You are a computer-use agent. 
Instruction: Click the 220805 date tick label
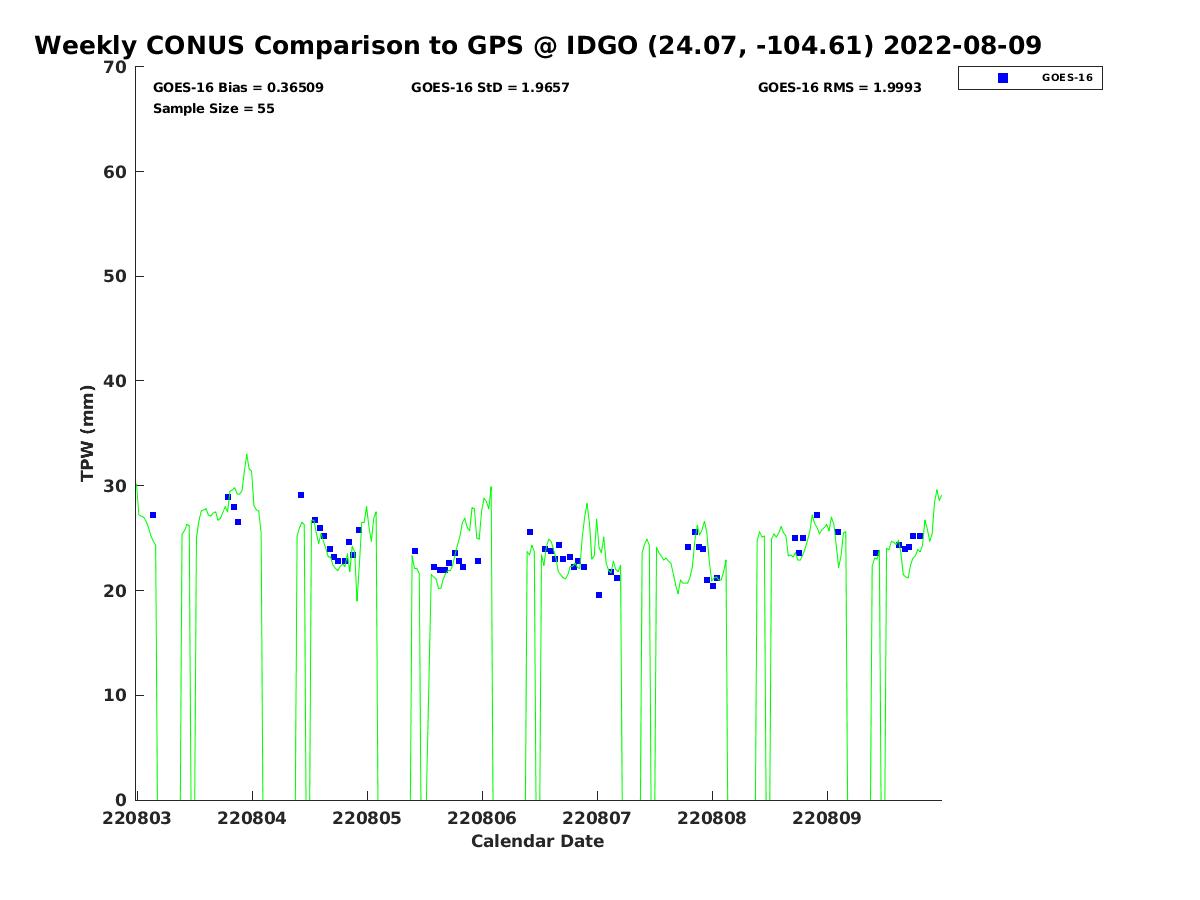pyautogui.click(x=367, y=818)
